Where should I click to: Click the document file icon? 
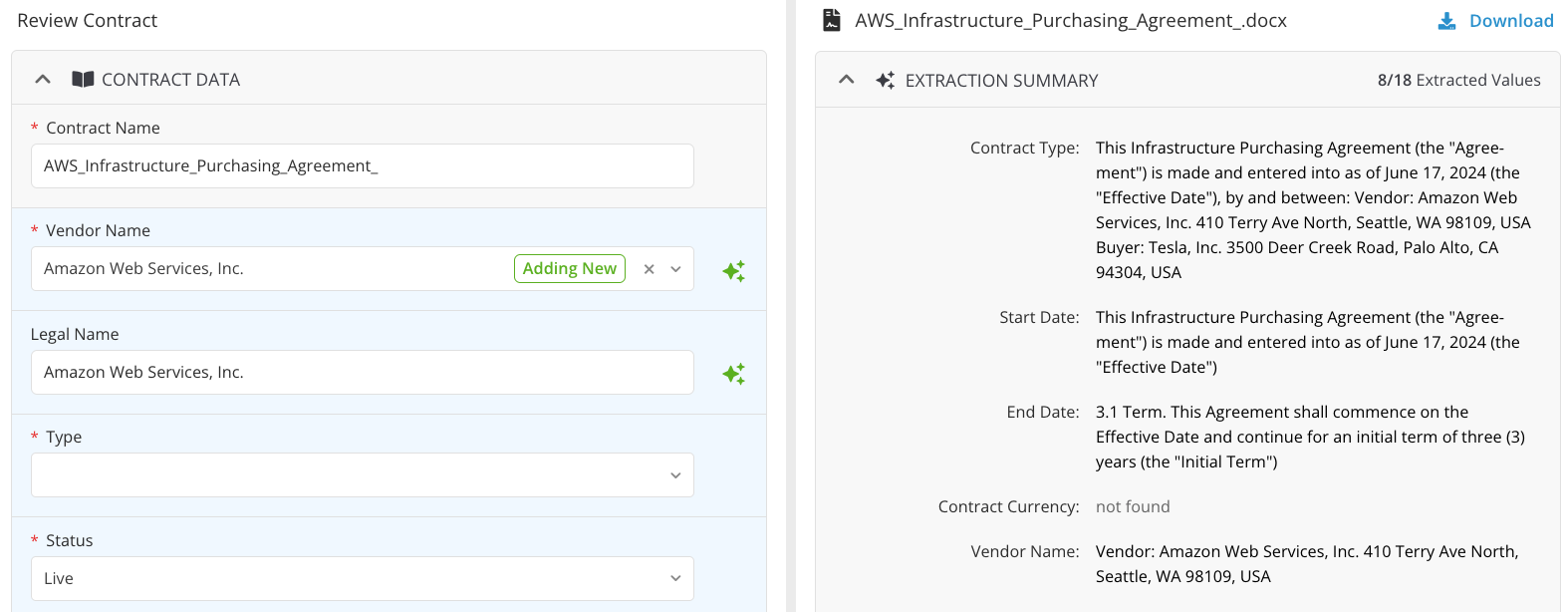(x=832, y=20)
